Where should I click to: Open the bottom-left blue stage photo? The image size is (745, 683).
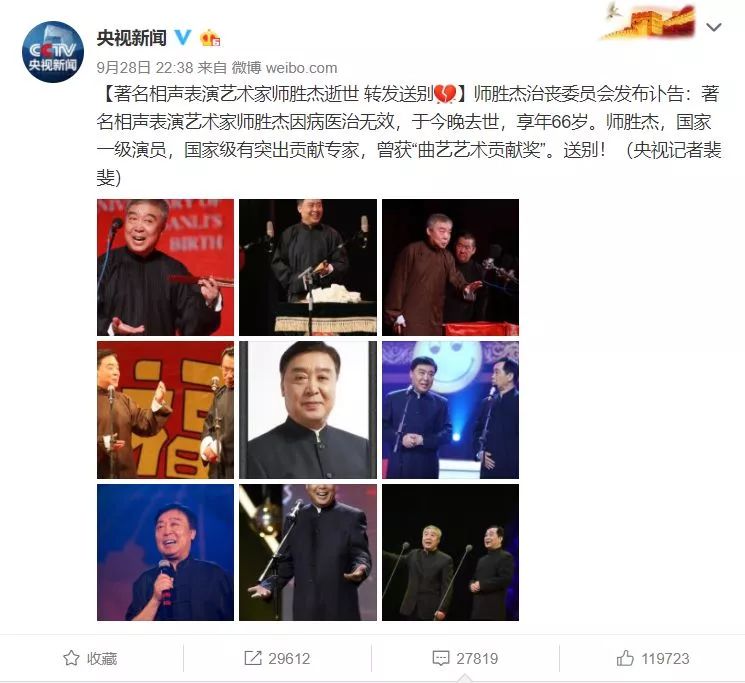165,552
